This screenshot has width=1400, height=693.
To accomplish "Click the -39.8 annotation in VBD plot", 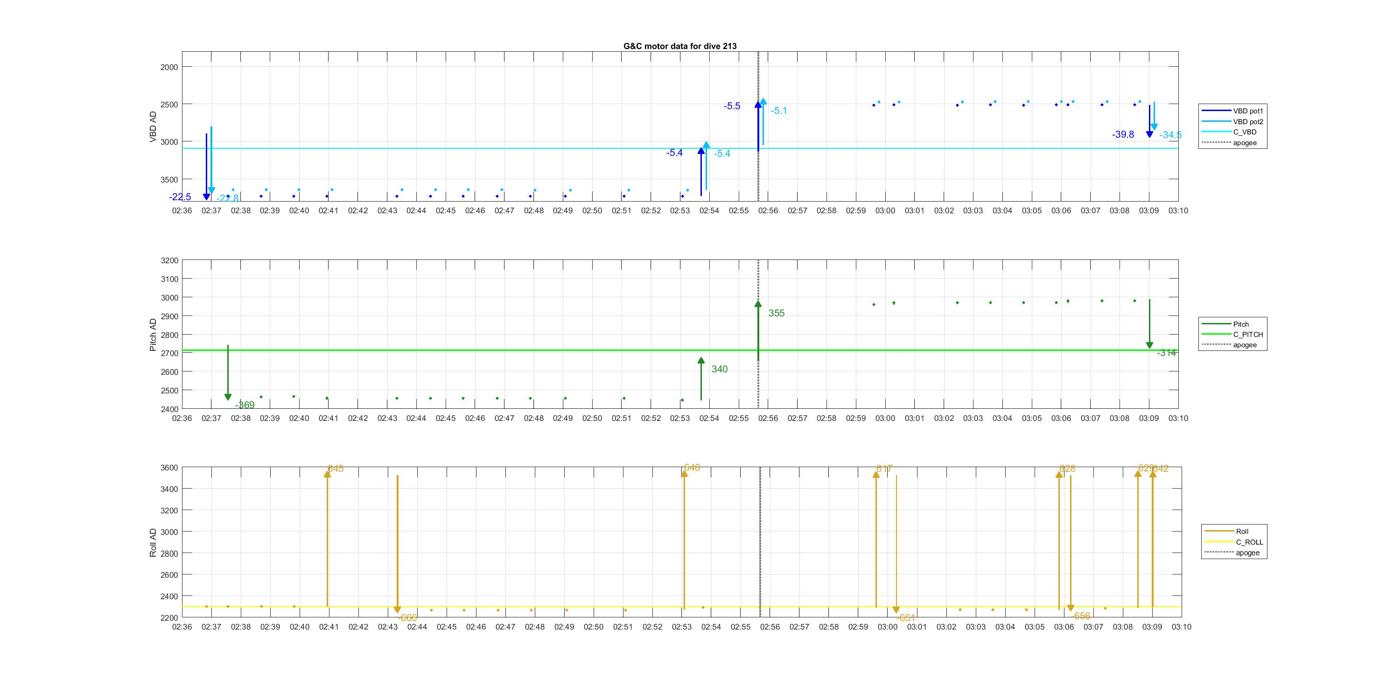I will click(x=1123, y=134).
